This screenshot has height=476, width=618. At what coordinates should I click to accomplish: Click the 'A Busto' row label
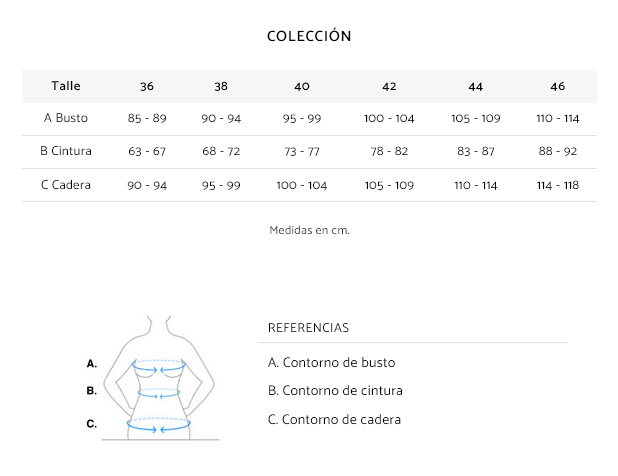tap(66, 118)
